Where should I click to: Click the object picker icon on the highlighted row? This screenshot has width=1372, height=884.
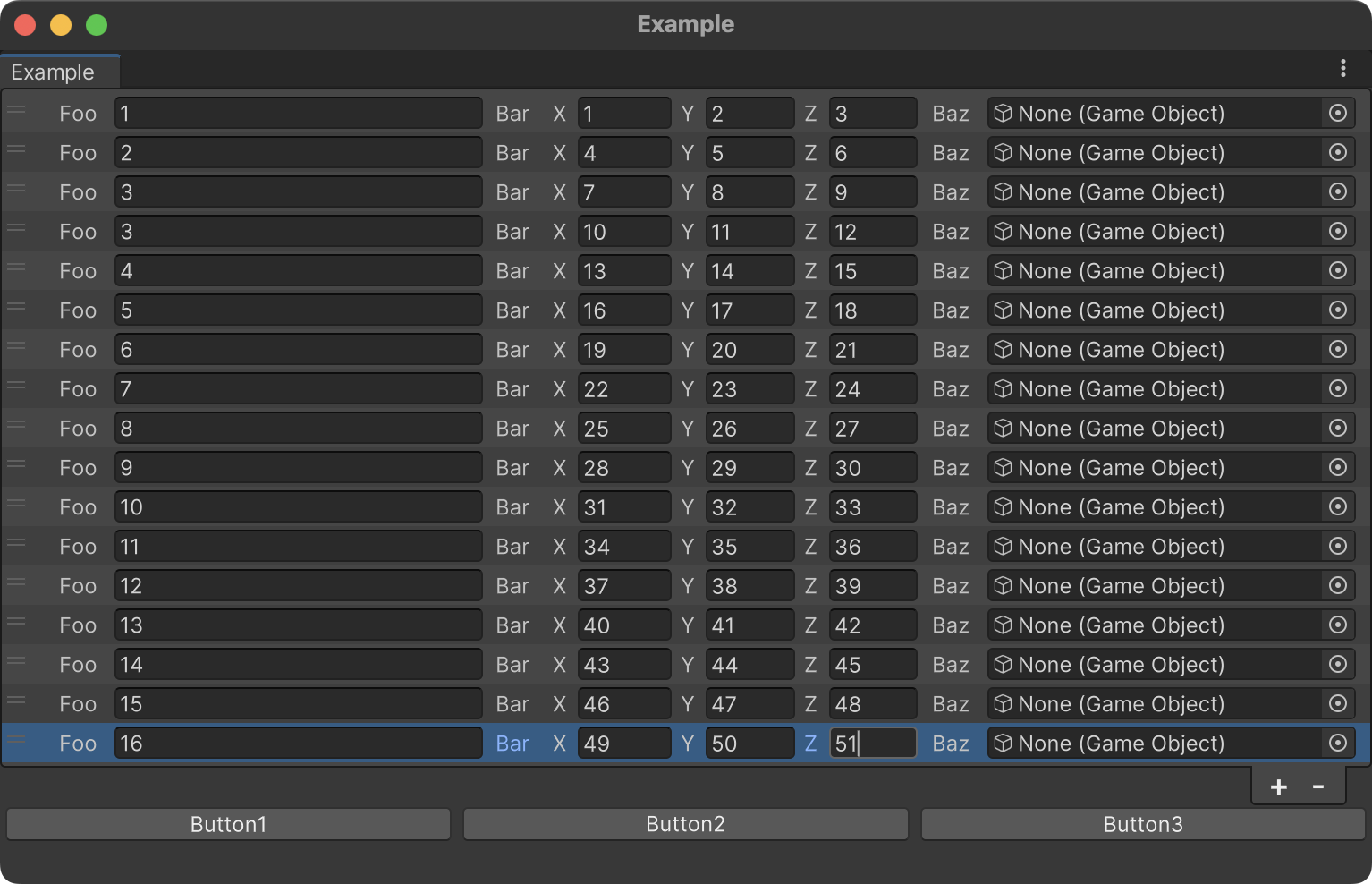click(x=1338, y=743)
